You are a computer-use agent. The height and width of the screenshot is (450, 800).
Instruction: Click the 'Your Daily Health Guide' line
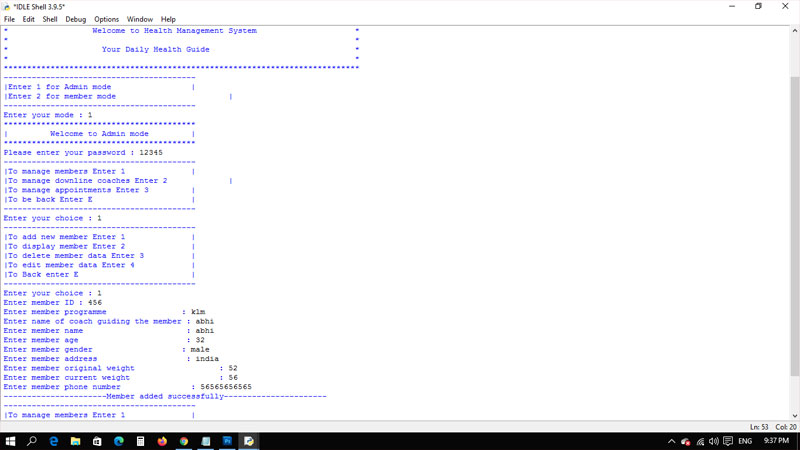click(x=156, y=49)
